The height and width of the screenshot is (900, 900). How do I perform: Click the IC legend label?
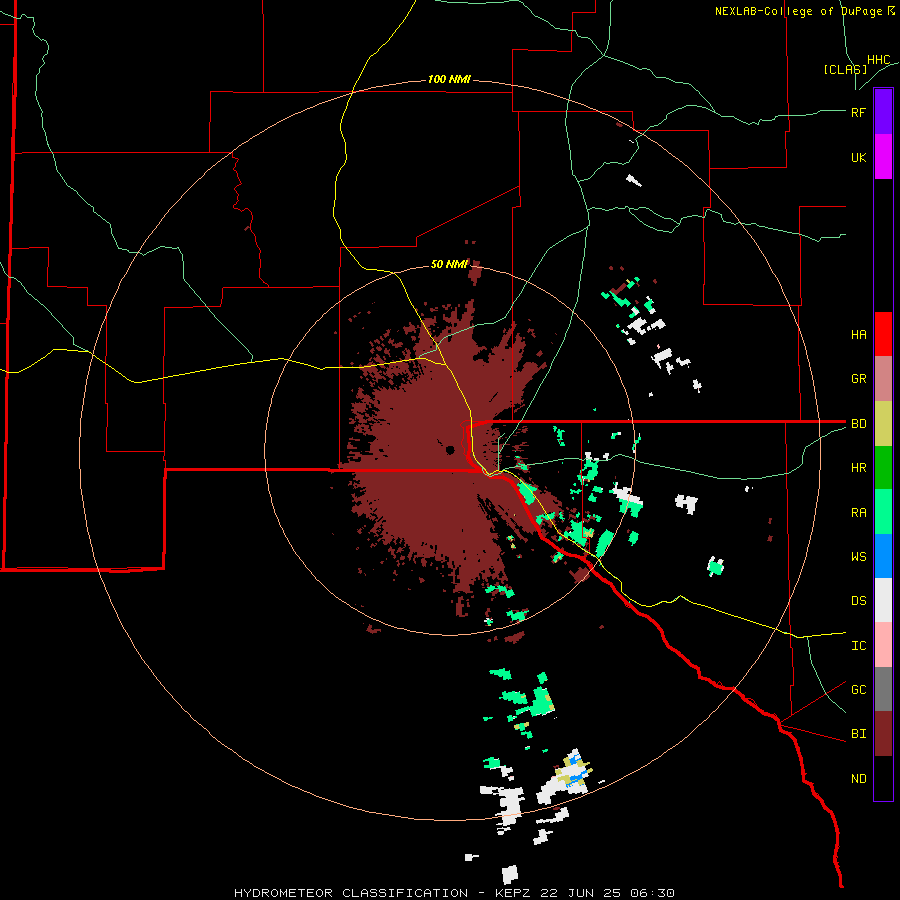[858, 646]
